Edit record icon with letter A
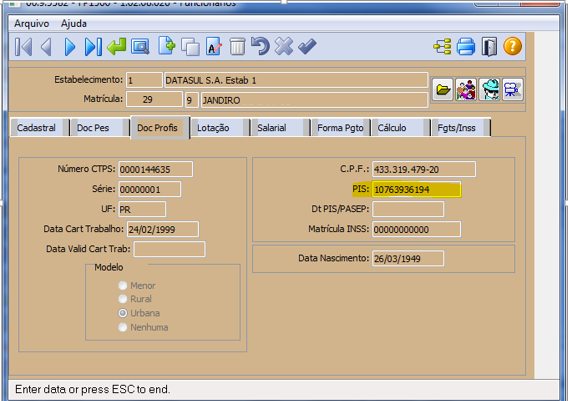The image size is (568, 401). coord(214,47)
